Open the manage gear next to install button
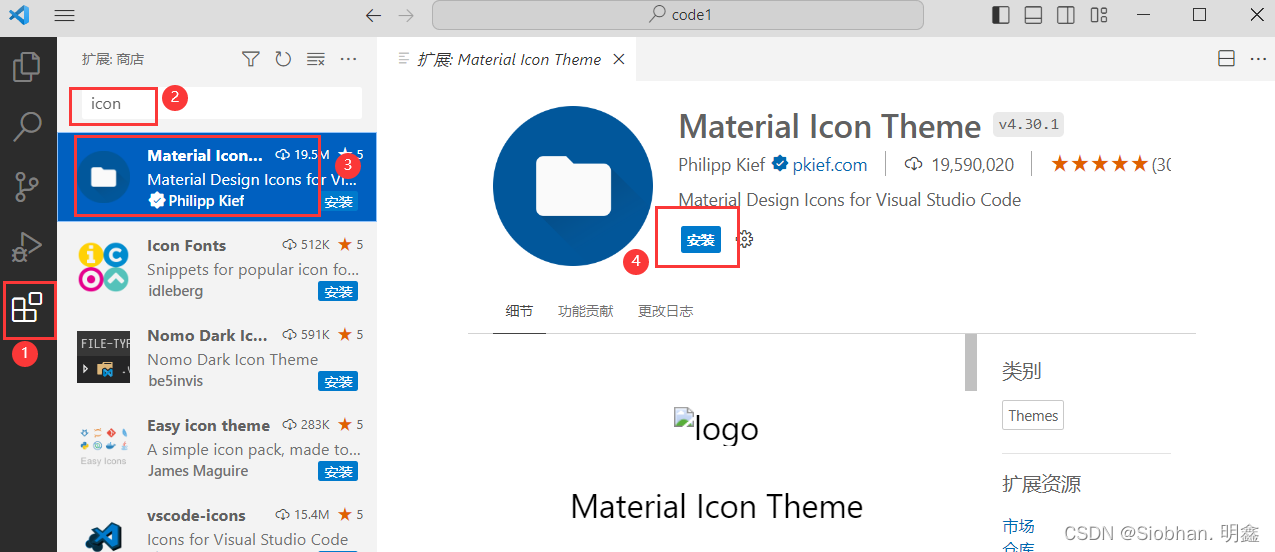This screenshot has height=552, width=1275. click(745, 239)
